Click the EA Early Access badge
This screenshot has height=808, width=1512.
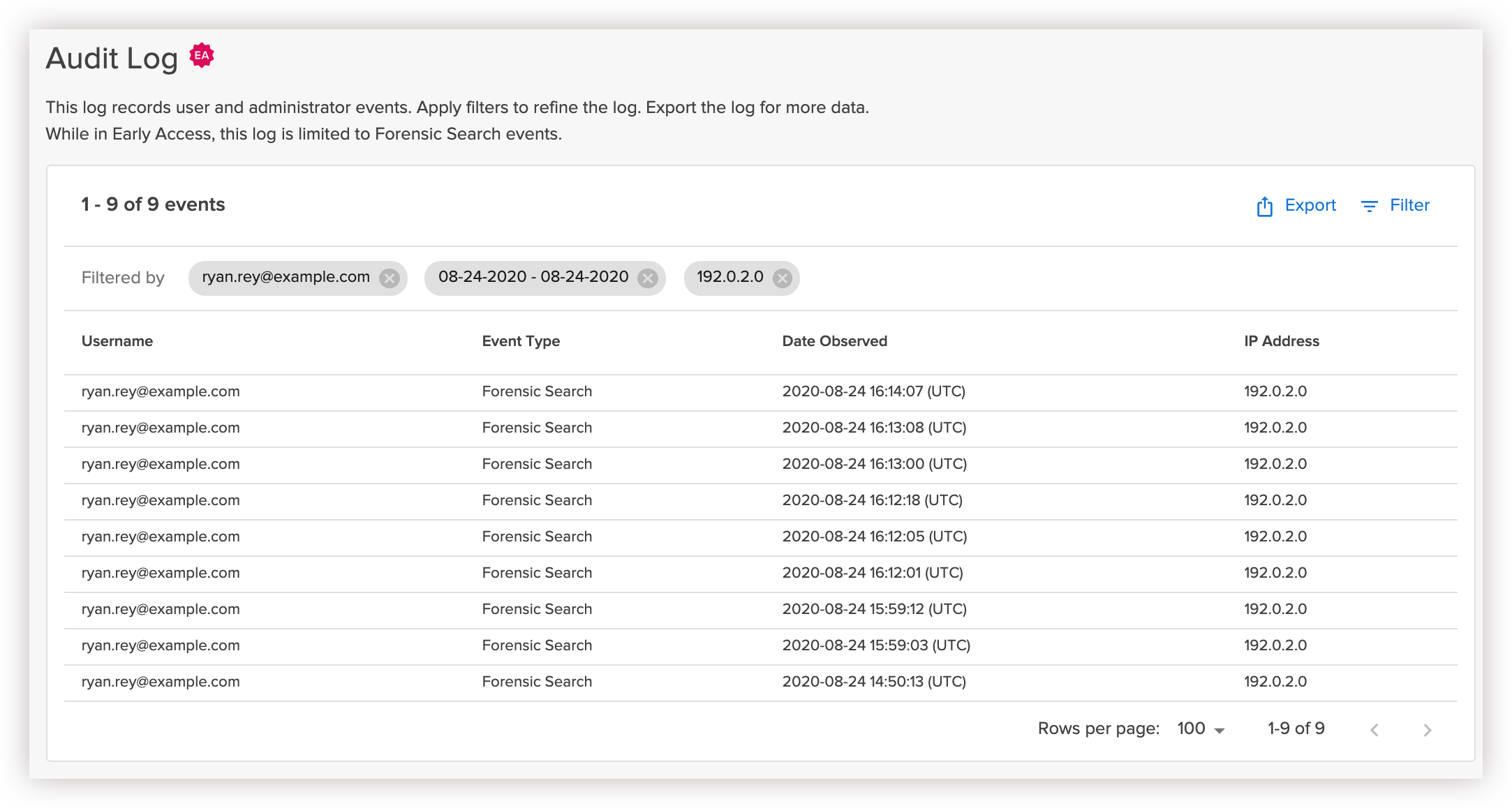[202, 55]
